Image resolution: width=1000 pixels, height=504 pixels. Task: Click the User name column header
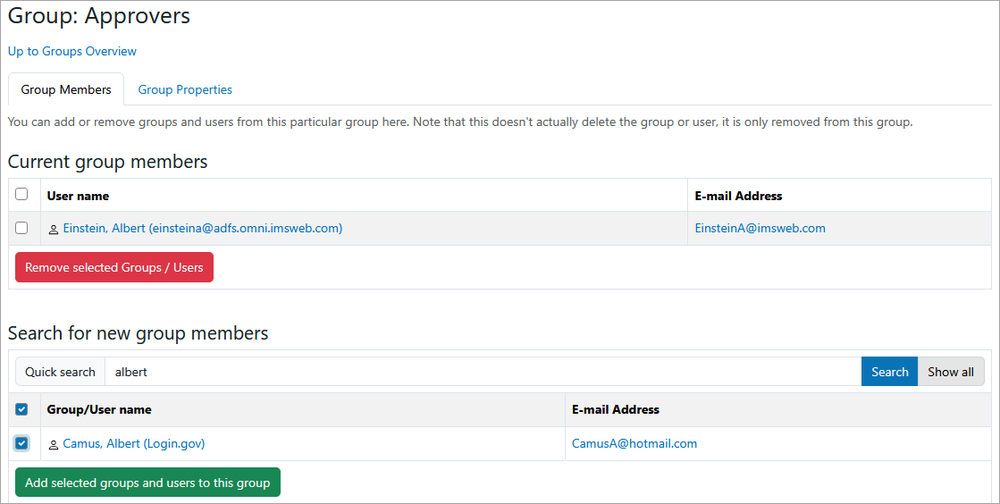(78, 196)
